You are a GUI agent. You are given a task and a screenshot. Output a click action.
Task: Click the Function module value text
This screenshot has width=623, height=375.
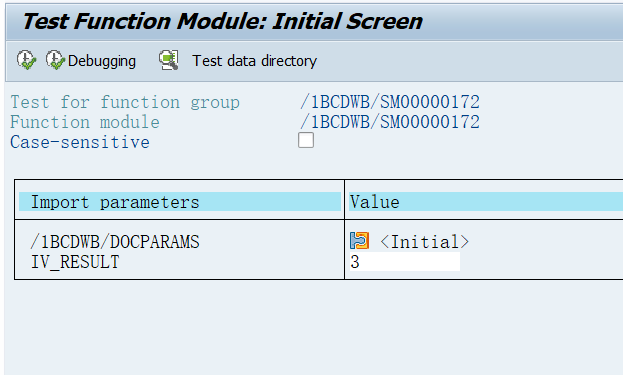(390, 122)
